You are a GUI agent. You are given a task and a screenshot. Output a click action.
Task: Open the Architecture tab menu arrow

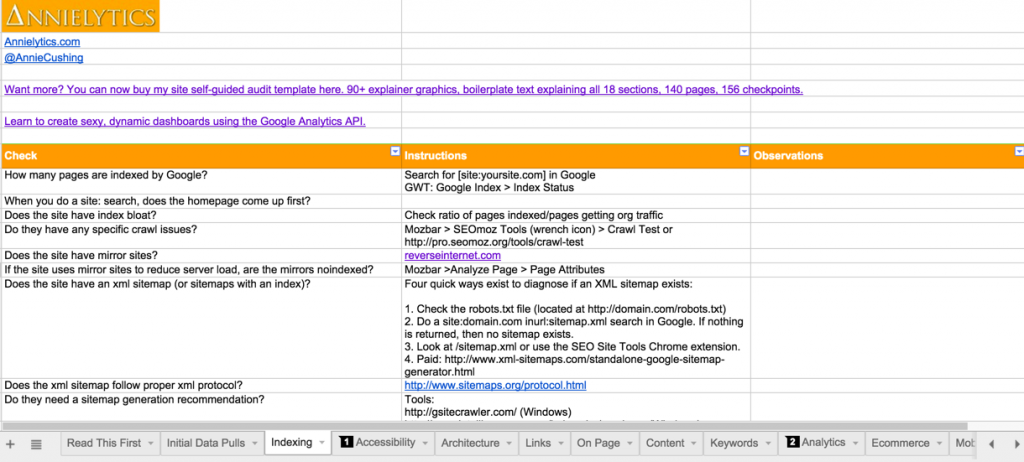509,443
